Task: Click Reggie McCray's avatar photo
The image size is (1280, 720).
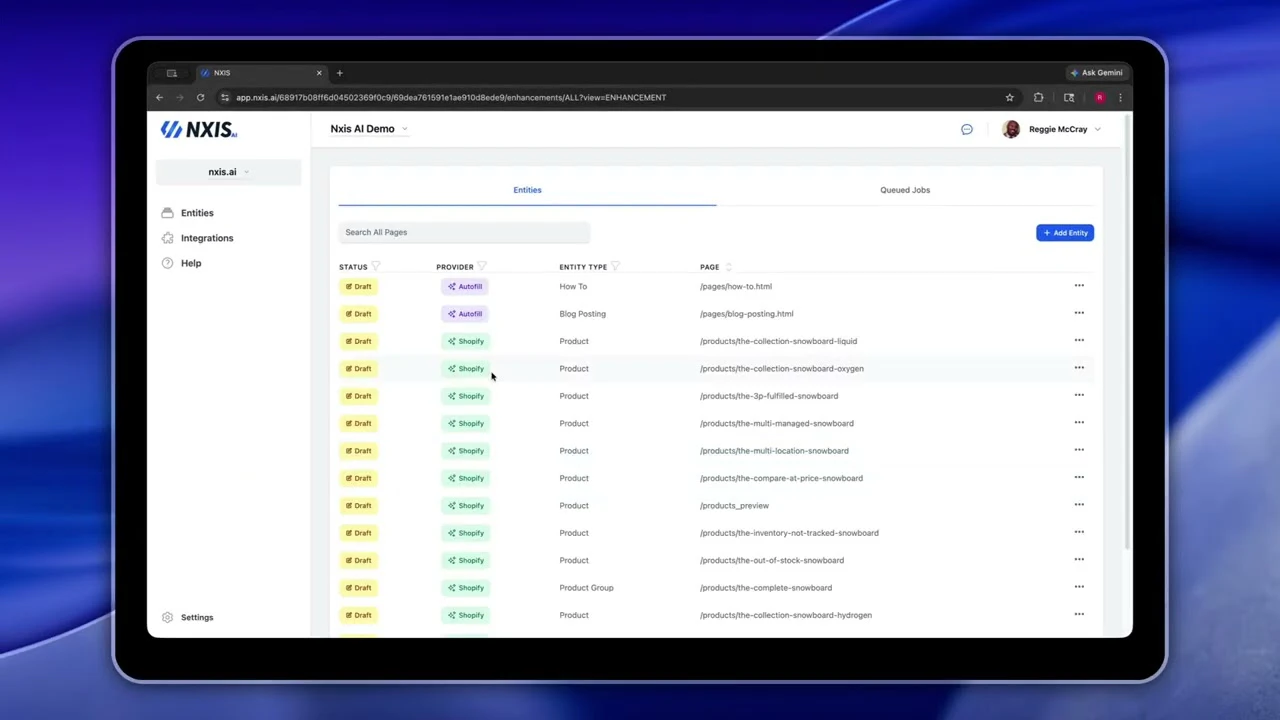Action: [x=1011, y=129]
